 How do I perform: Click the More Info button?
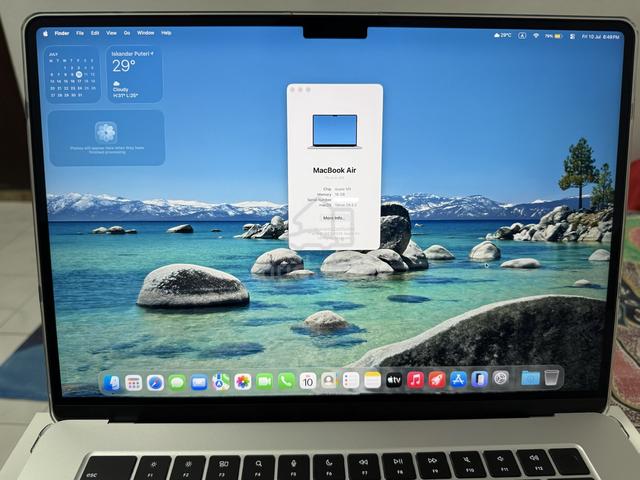pos(333,218)
